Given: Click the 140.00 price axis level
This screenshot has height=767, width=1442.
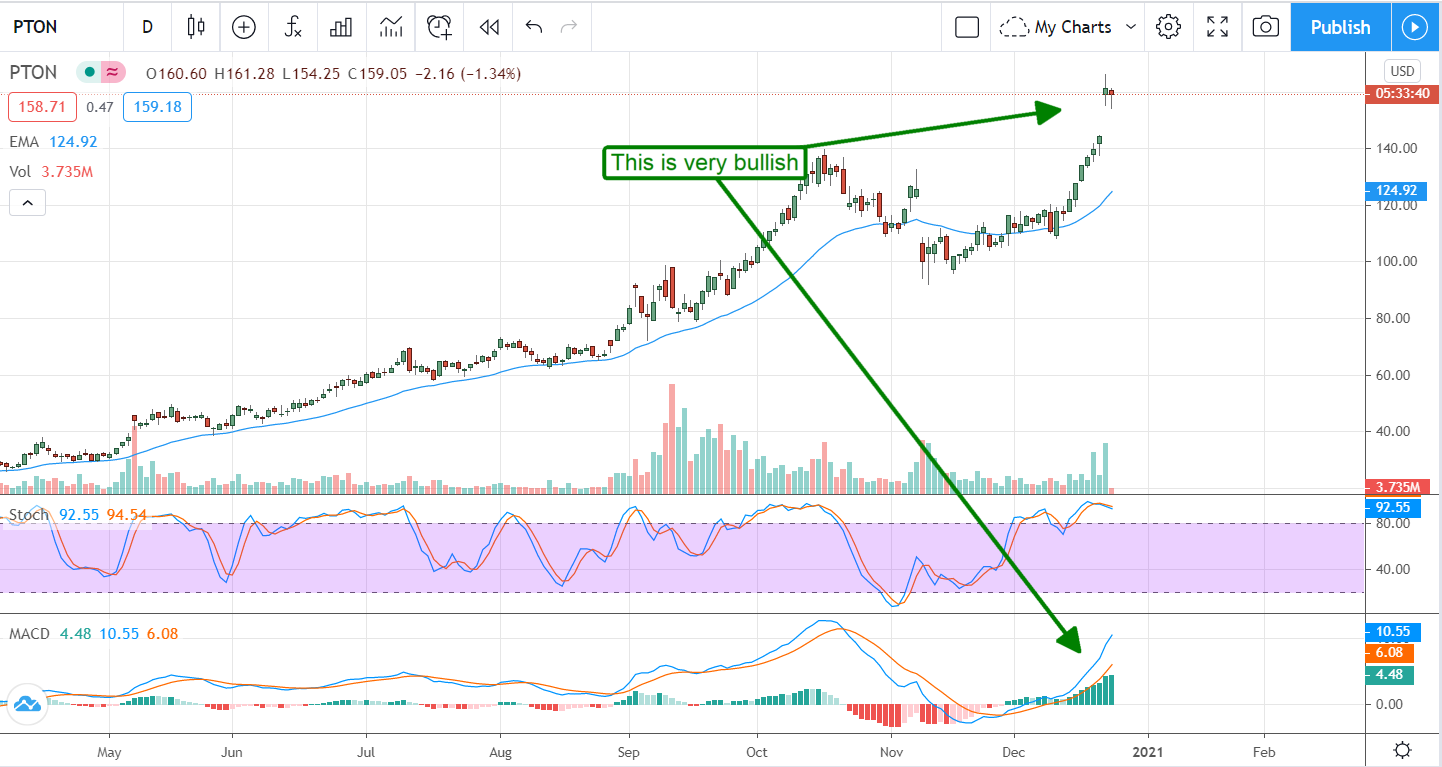Looking at the screenshot, I should 1395,148.
